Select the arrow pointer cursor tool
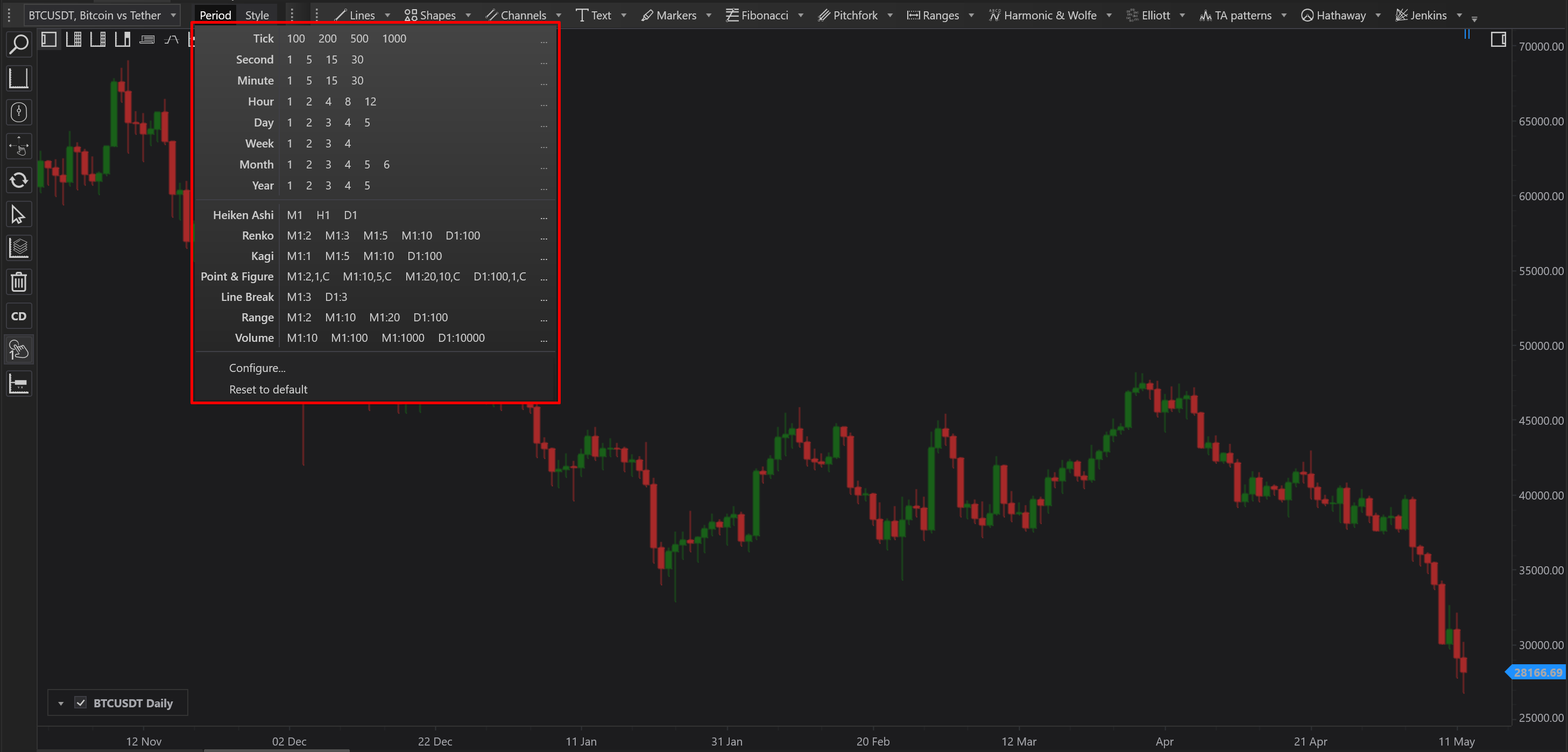Screen dimensions: 1568x752 pos(18,214)
